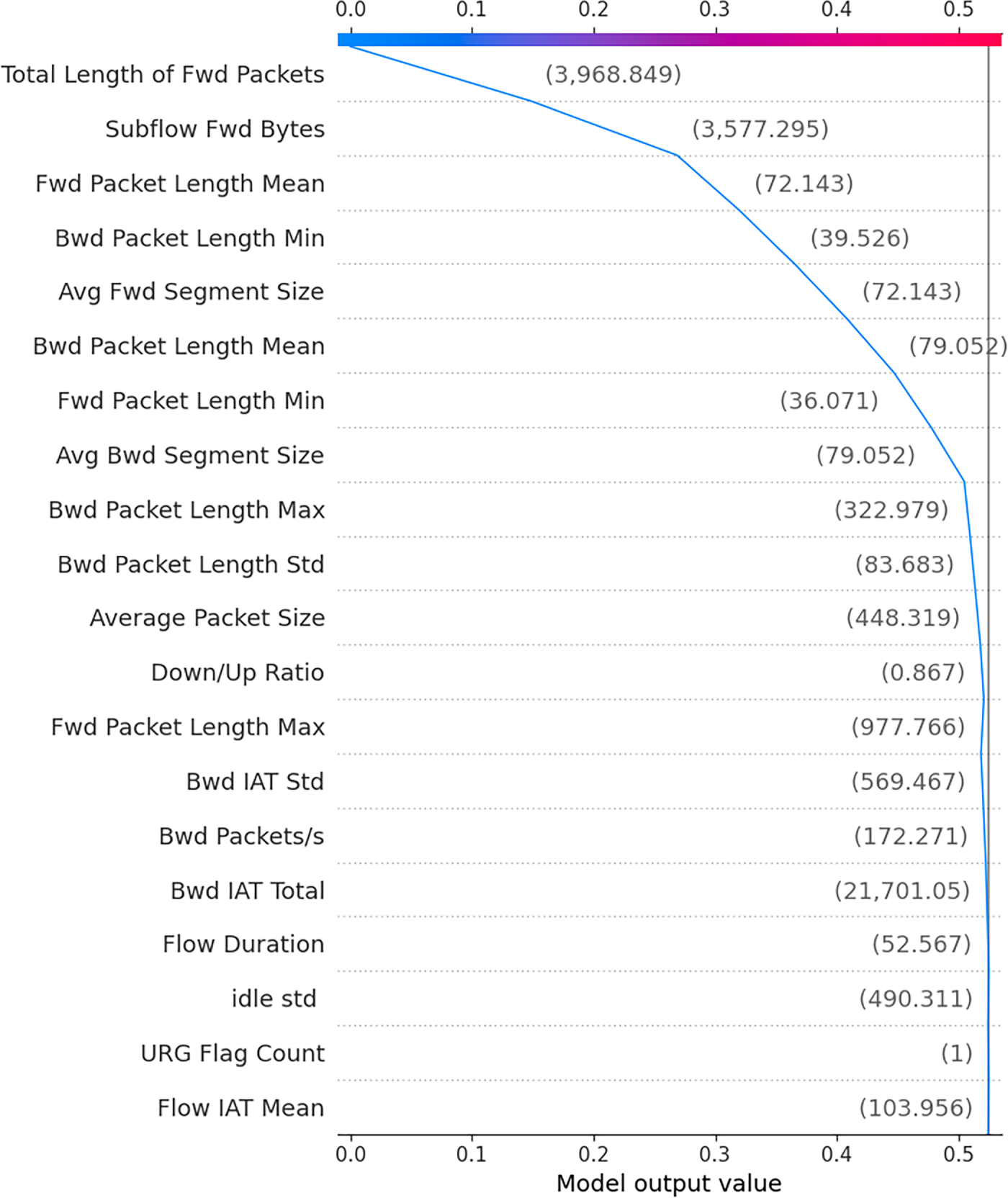Screen dimensions: 1008x1198
Task: Click the 'Bwd IAT Total' feature label
Action: pyautogui.click(x=248, y=891)
